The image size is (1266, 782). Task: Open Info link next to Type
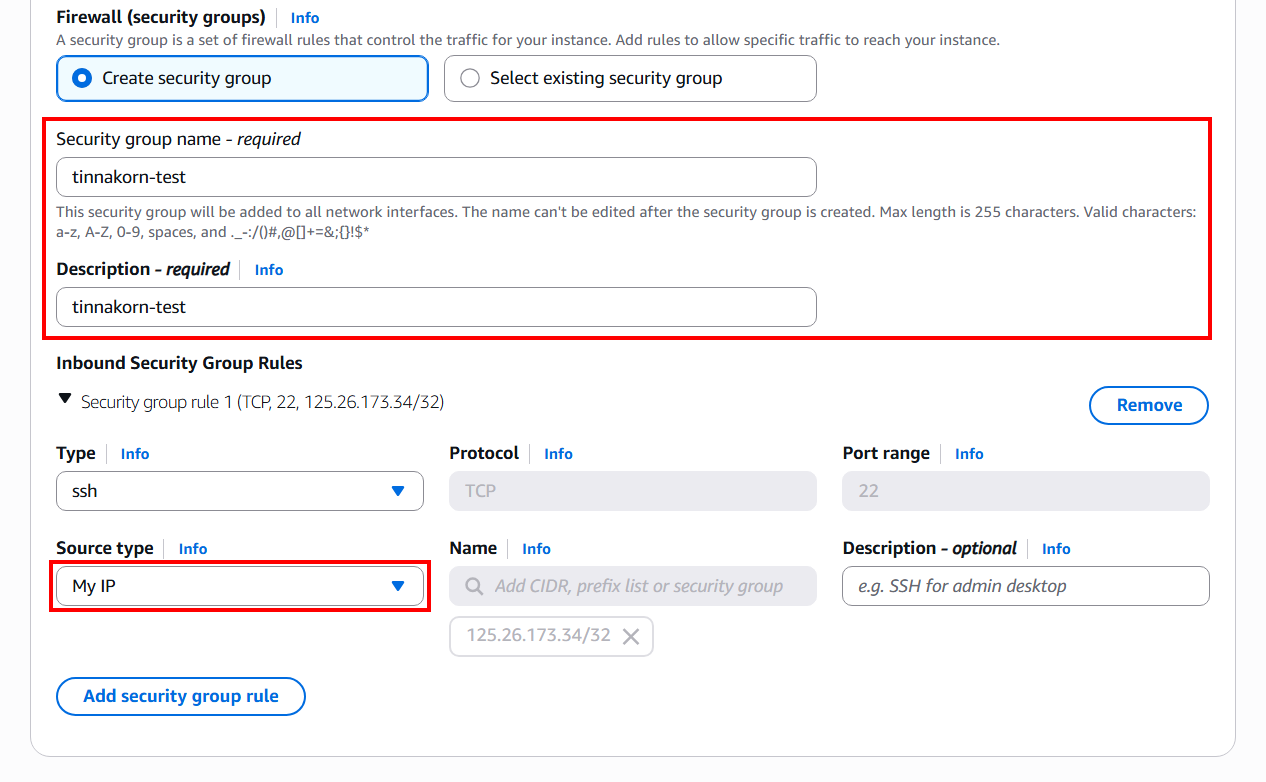pos(135,454)
